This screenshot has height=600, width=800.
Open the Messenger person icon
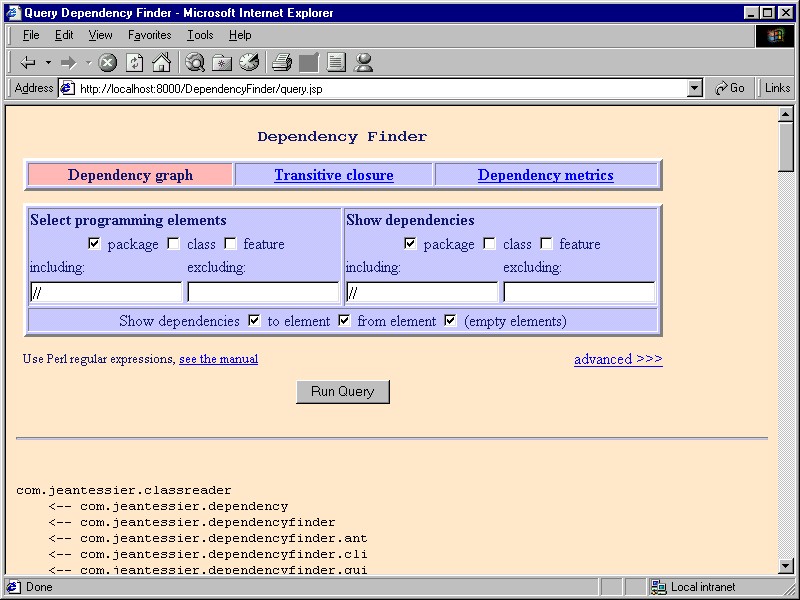[363, 63]
